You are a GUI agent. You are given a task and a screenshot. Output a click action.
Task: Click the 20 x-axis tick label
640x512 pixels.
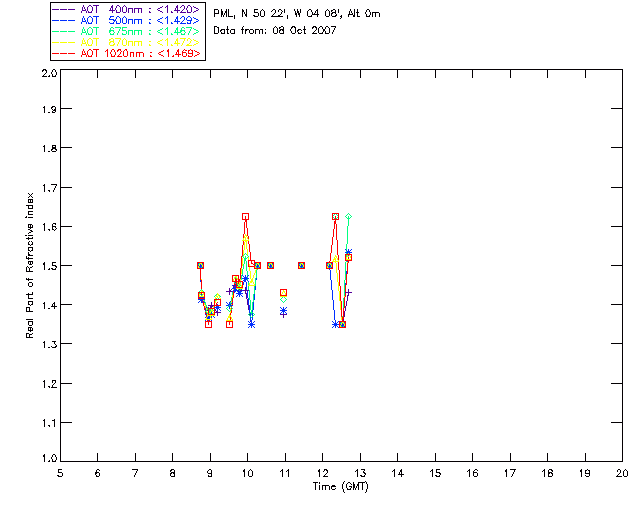pos(622,473)
